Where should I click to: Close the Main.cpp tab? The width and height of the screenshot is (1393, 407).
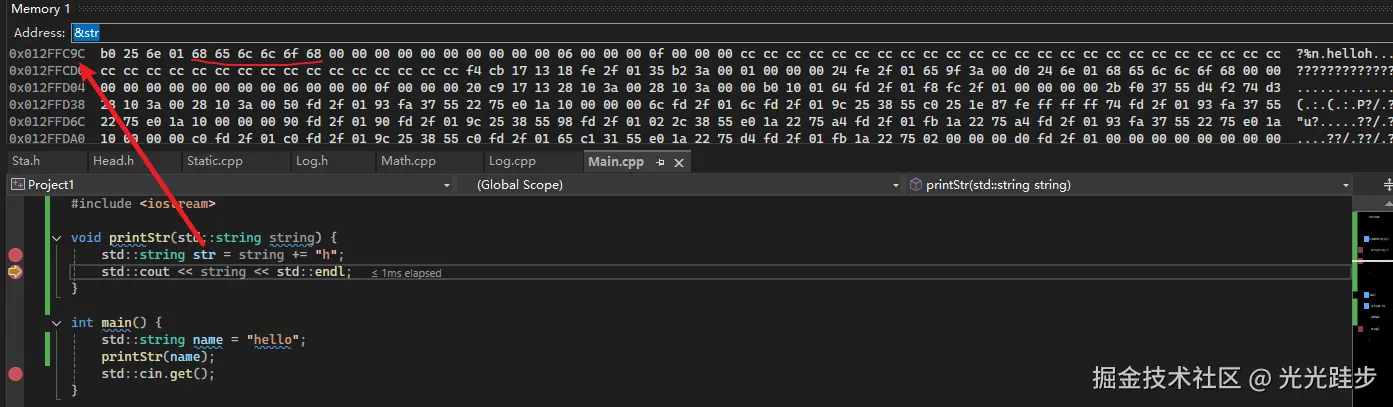(677, 162)
